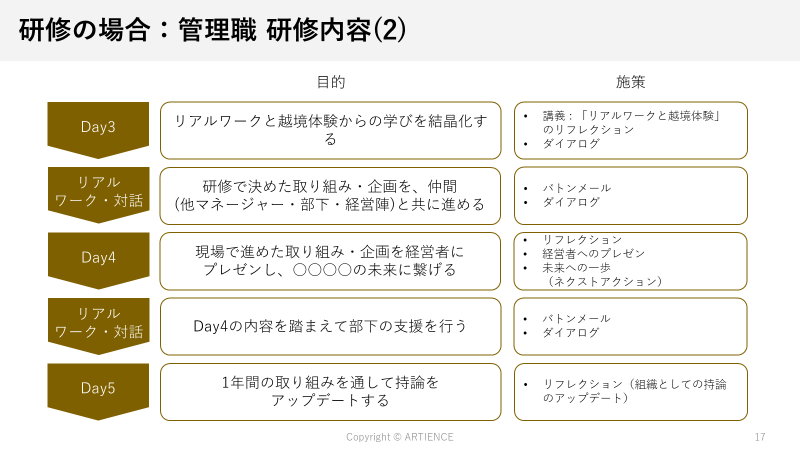Click the Day5 arrow label
Screen dimensions: 800x450
coord(98,388)
